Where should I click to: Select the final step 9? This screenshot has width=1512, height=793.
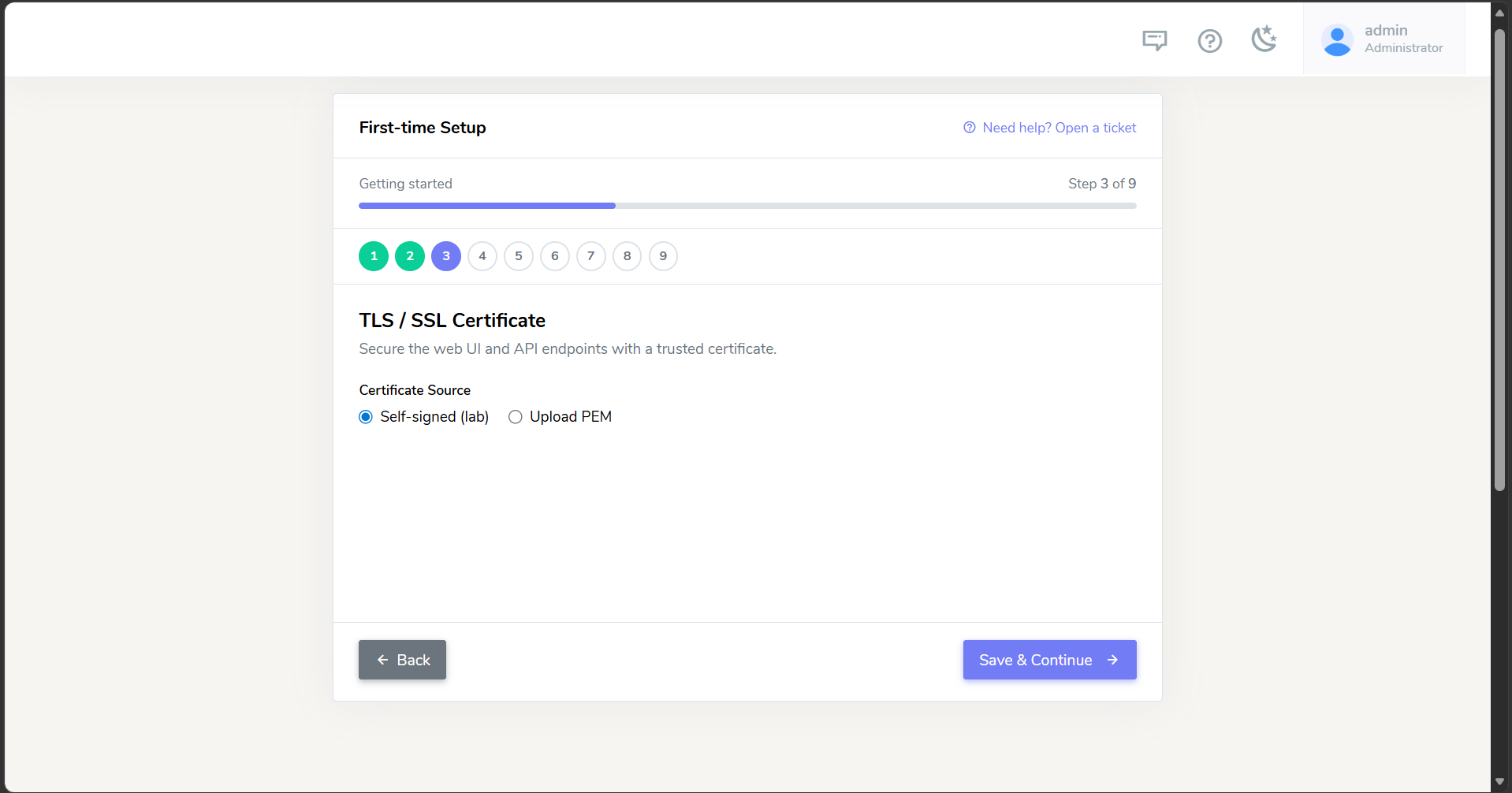(x=663, y=256)
